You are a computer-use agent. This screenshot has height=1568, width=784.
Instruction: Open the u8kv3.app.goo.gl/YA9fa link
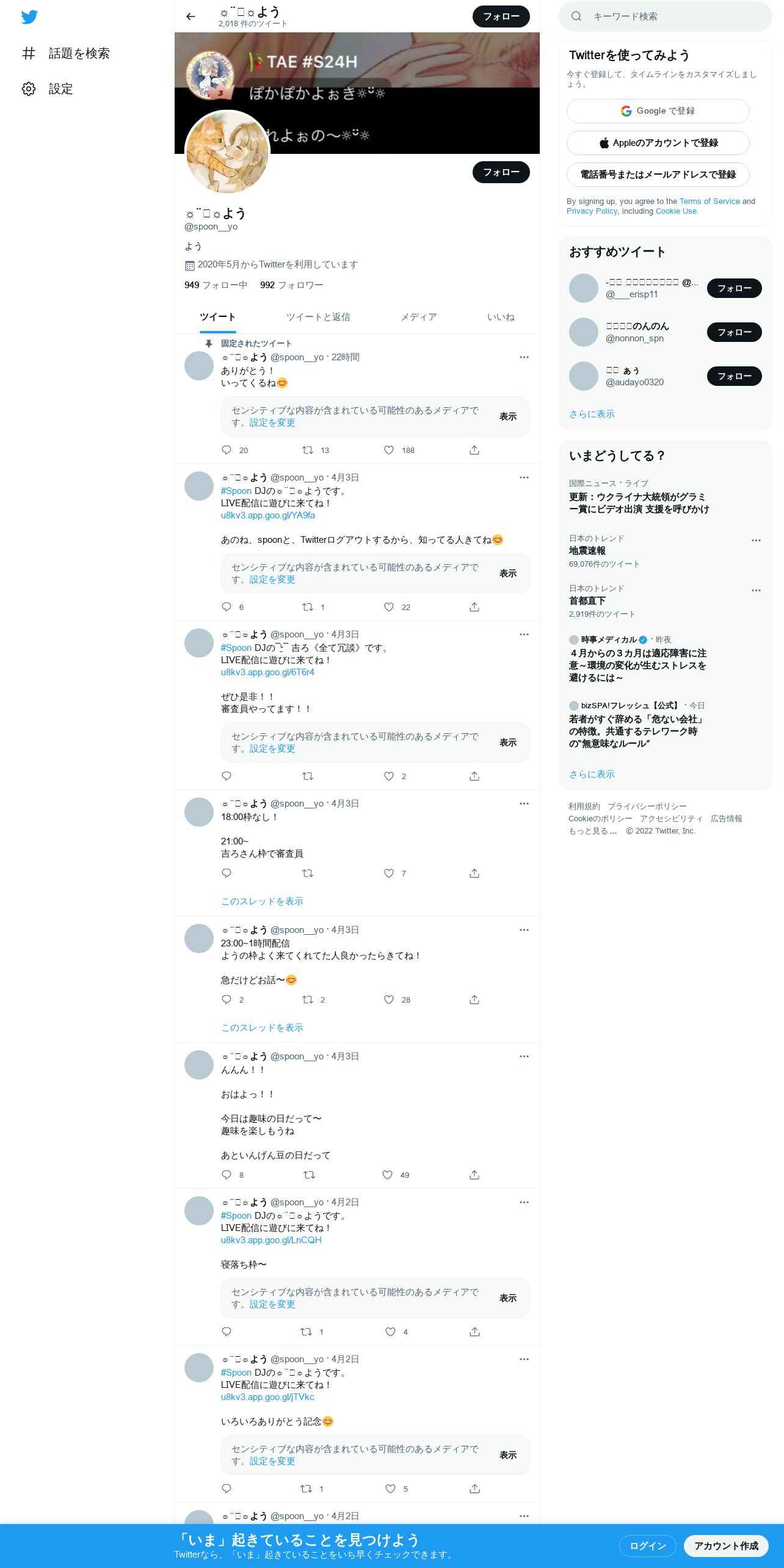268,515
